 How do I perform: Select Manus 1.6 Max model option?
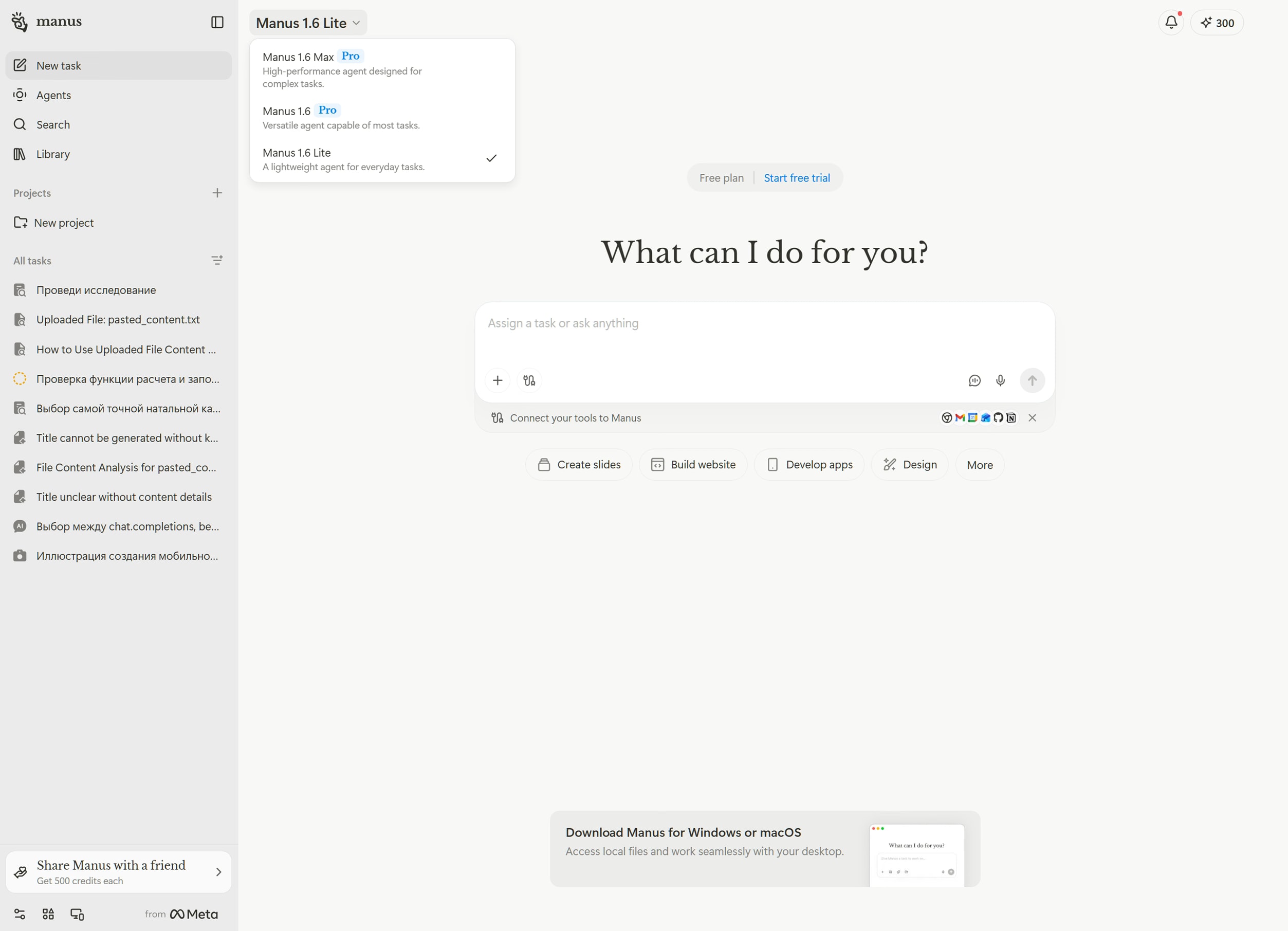pyautogui.click(x=382, y=69)
